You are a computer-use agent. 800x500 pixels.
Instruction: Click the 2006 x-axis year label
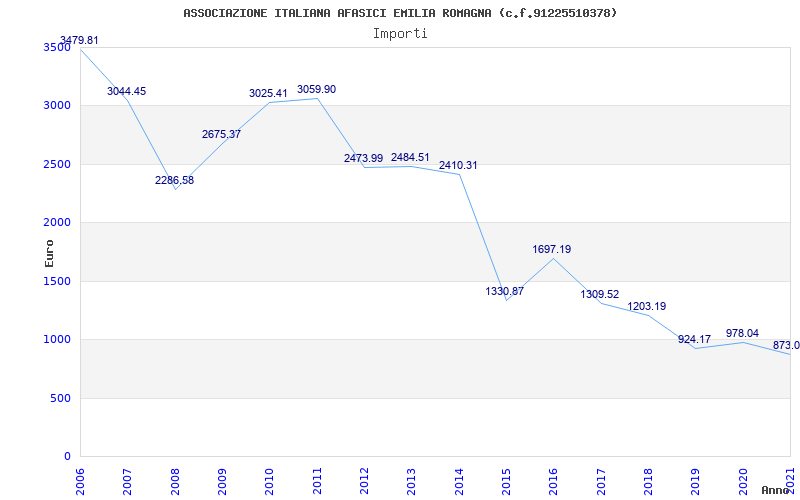click(x=80, y=481)
